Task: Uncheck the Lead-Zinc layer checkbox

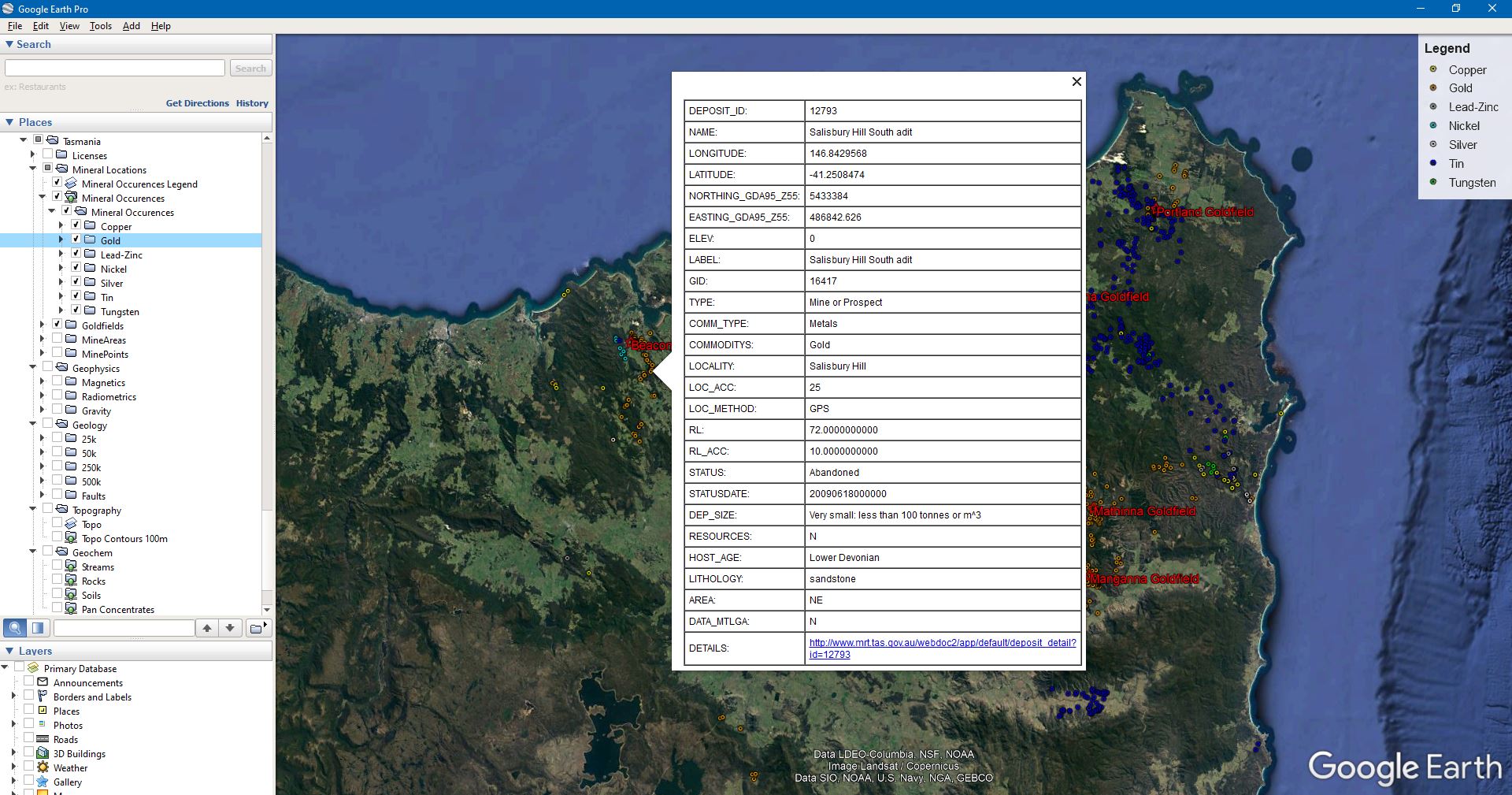Action: click(76, 254)
